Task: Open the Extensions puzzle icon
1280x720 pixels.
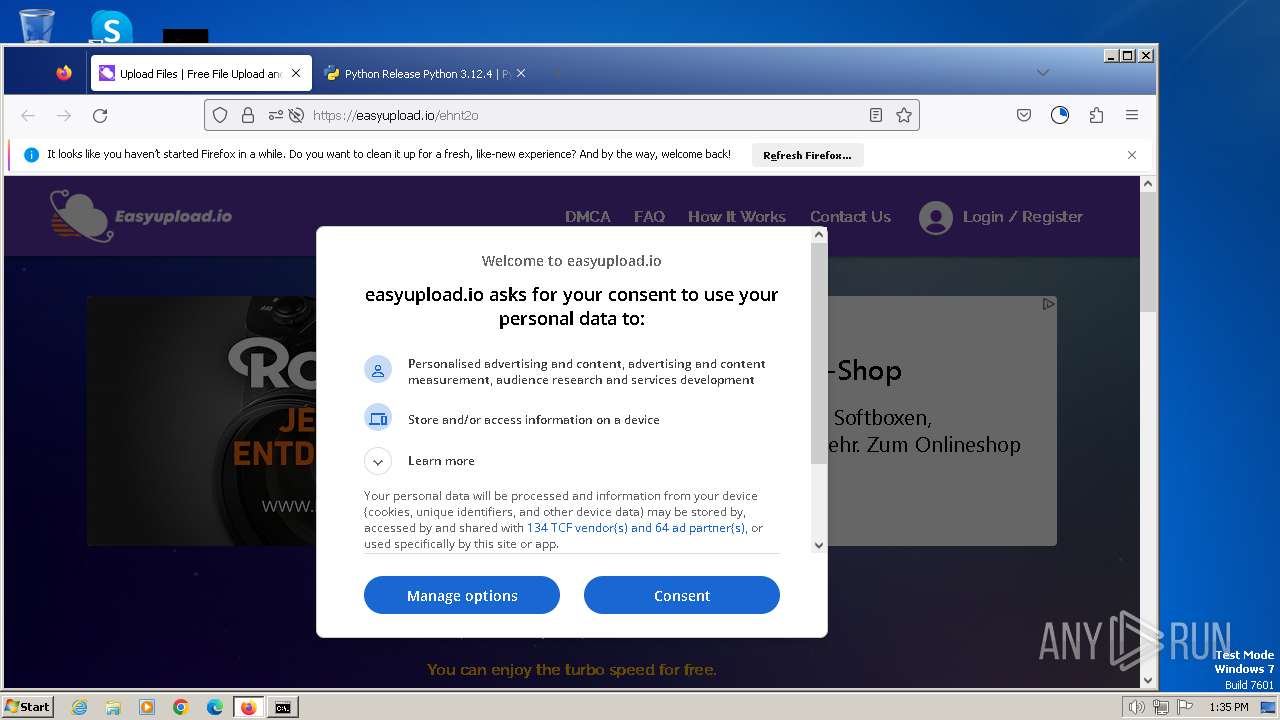Action: (x=1096, y=115)
